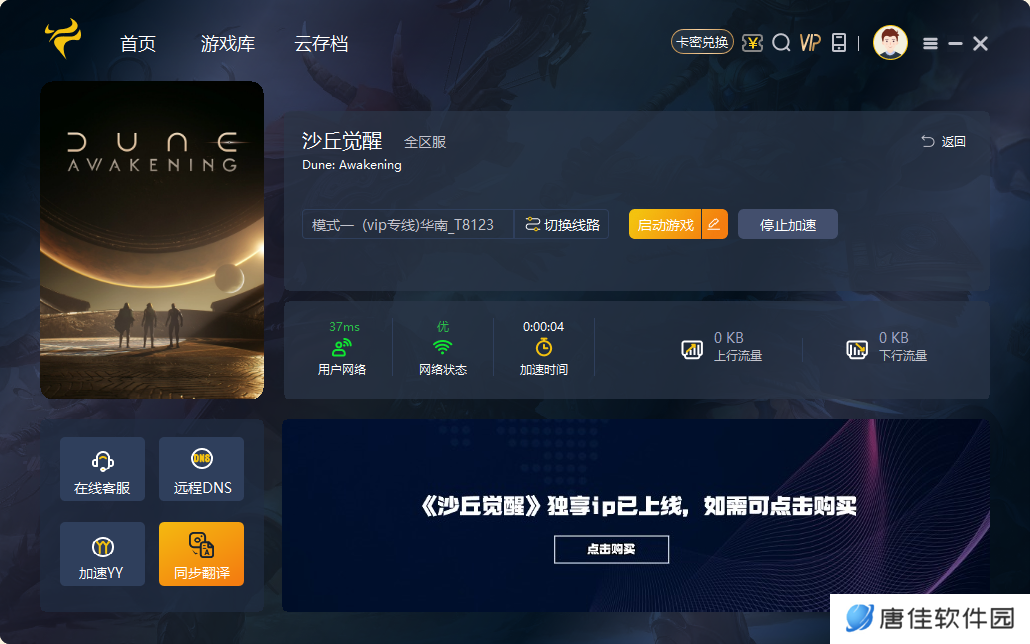
Task: Click the 沙丘觉醒 game title
Action: (x=342, y=141)
